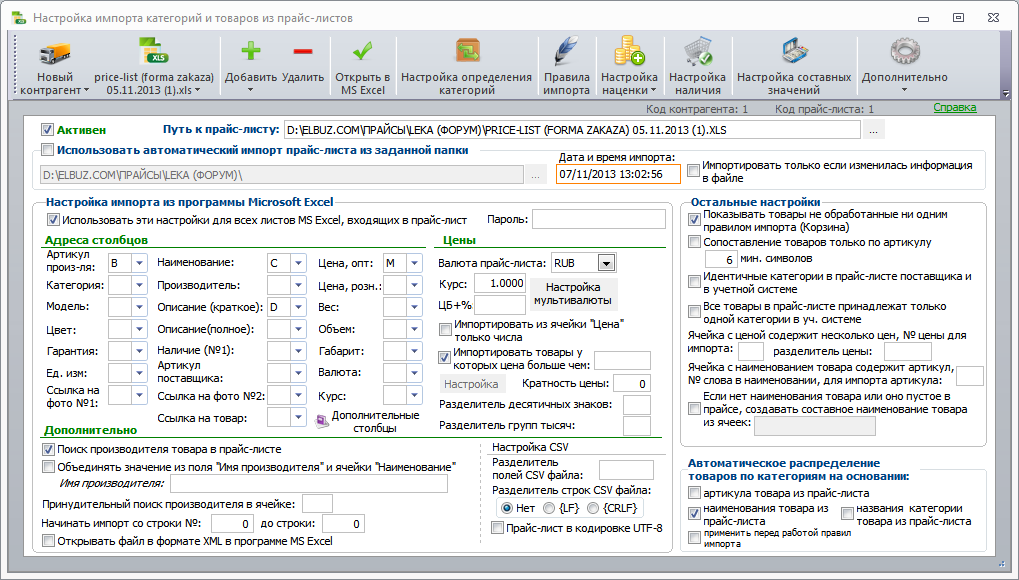Open the Наименование column dropdown
The image size is (1019, 580).
pos(298,263)
